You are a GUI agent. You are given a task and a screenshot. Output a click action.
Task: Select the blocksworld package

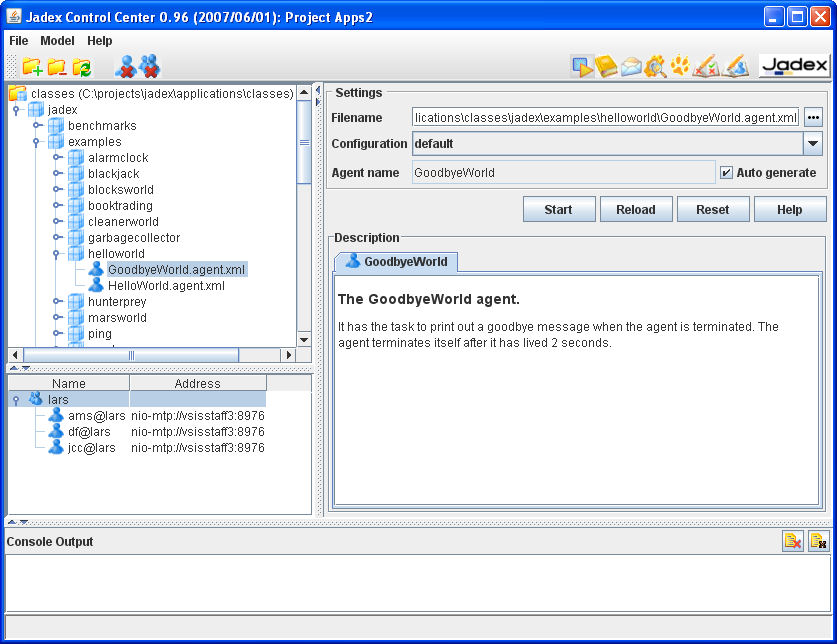click(121, 190)
